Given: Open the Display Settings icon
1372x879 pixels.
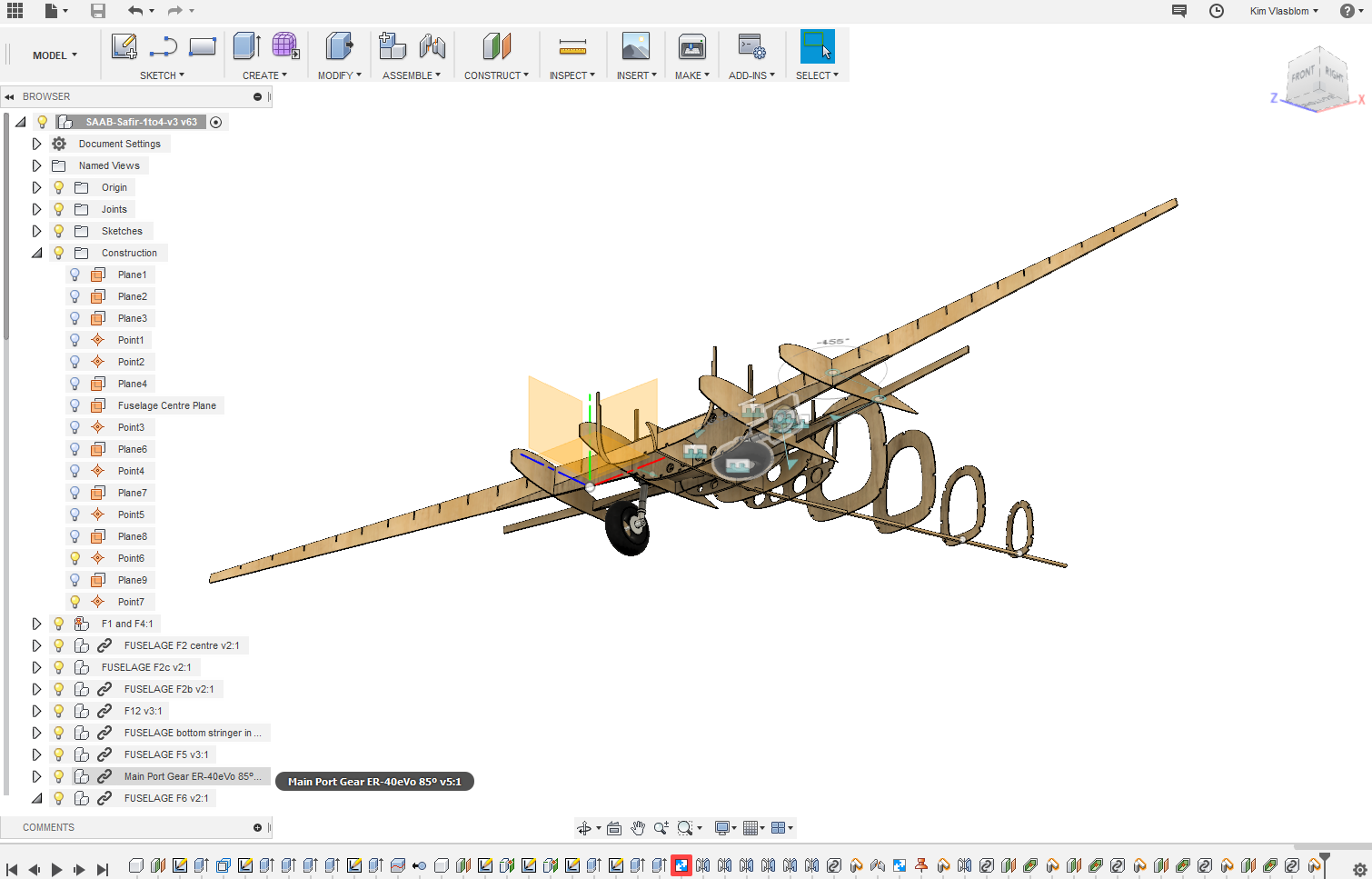Looking at the screenshot, I should point(722,828).
